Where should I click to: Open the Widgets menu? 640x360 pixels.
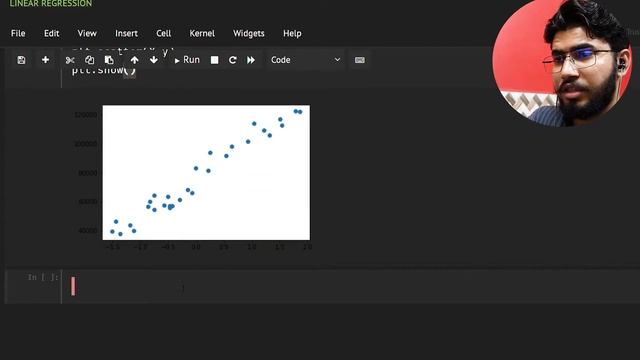tap(249, 33)
